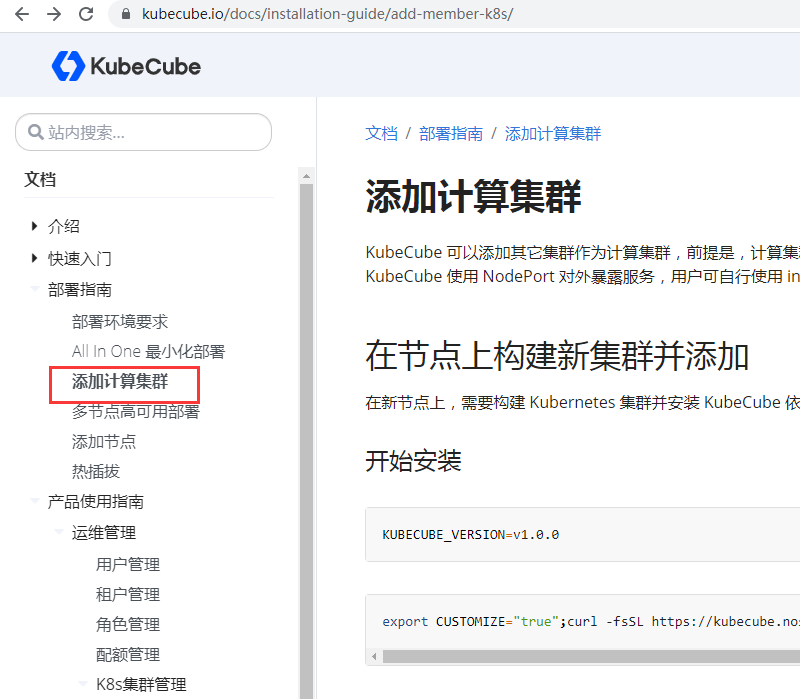800x699 pixels.
Task: Open the 租户管理 page
Action: tap(128, 594)
